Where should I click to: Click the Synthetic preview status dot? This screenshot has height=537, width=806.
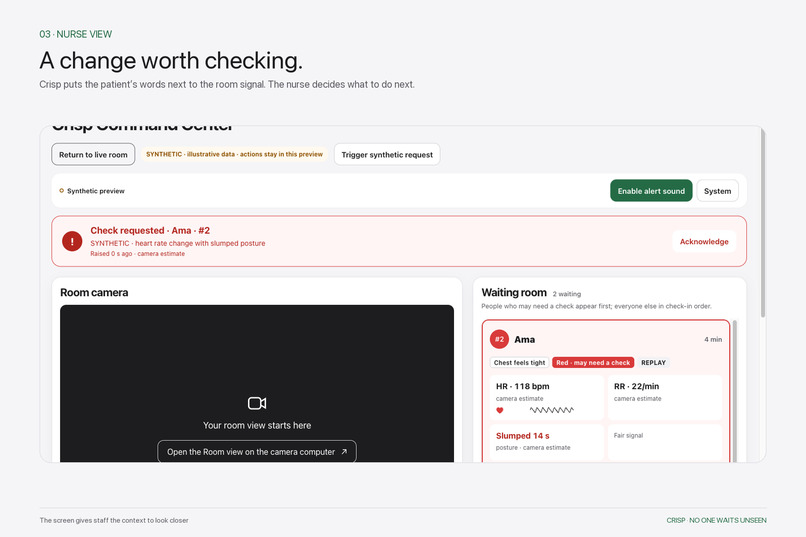pyautogui.click(x=62, y=191)
